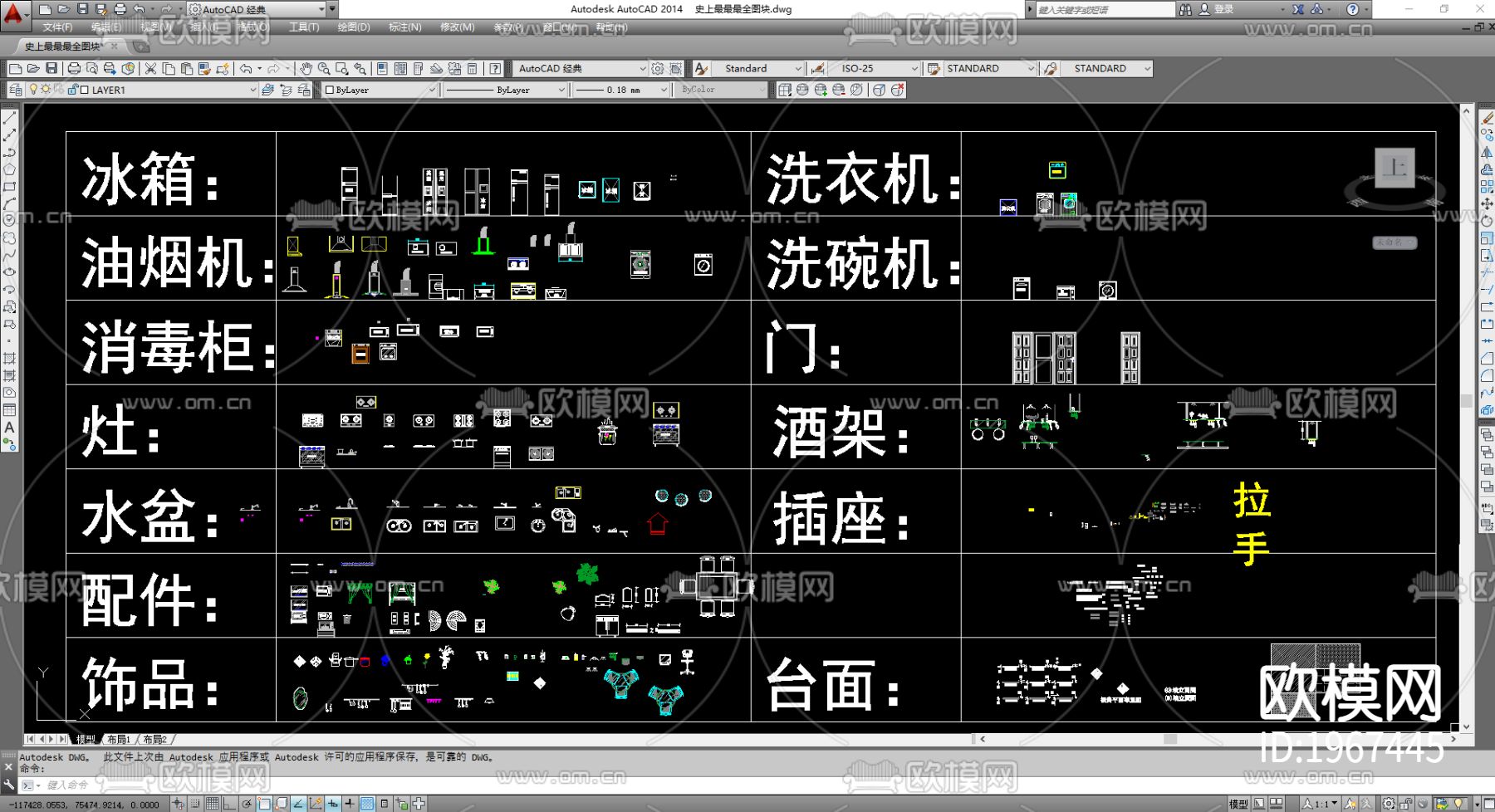Toggle Snap Mode in the status bar
Screen dimensions: 1495x812
[x=195, y=804]
